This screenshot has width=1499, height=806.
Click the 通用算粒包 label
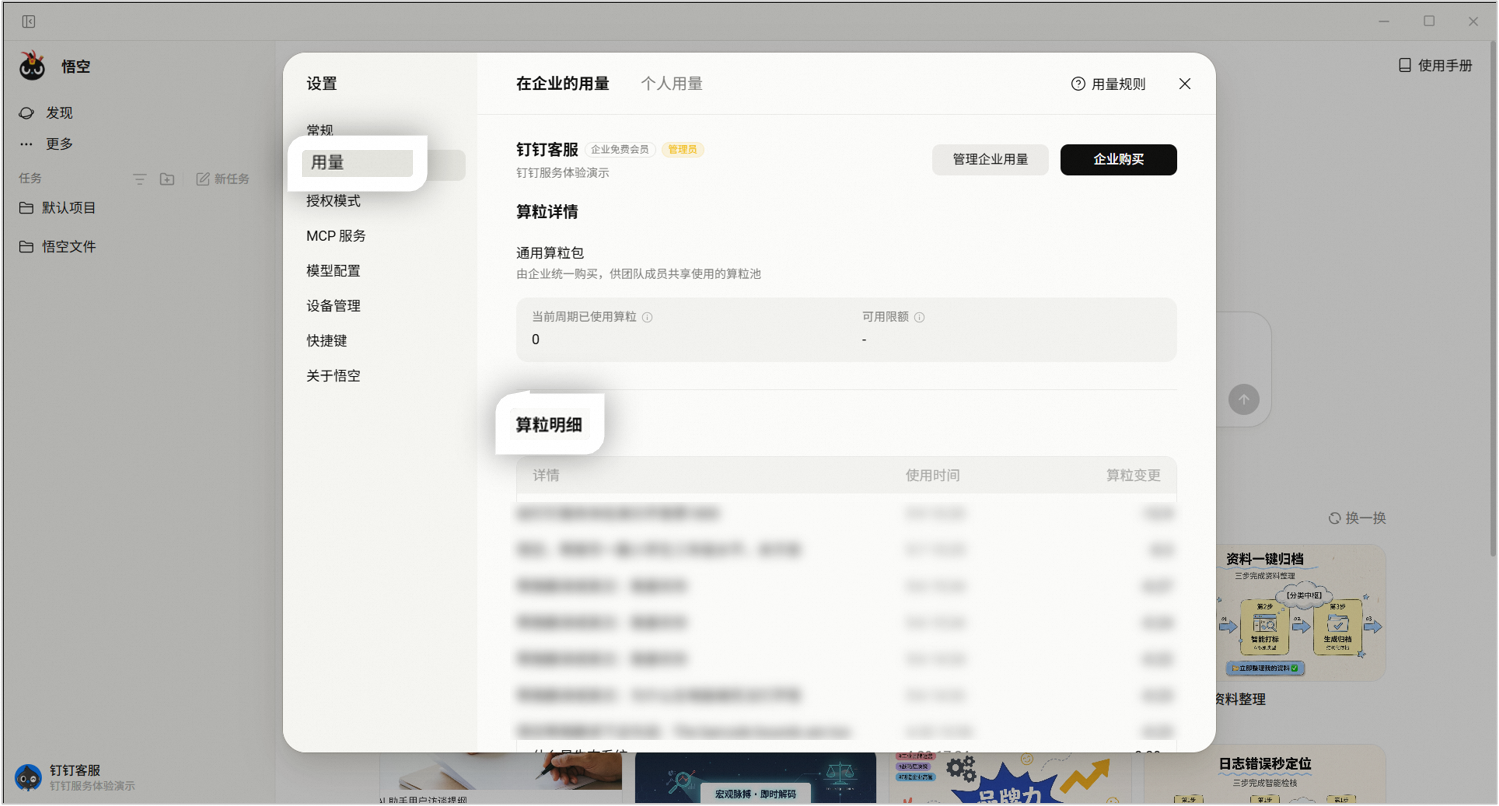point(550,254)
